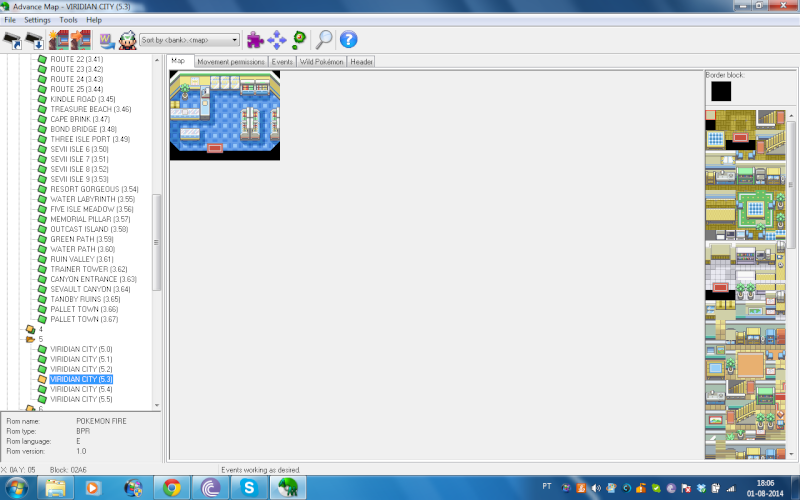Select VIRIDIAN CITY (5.5) map
Viewport: 800px width, 500px height.
(81, 399)
